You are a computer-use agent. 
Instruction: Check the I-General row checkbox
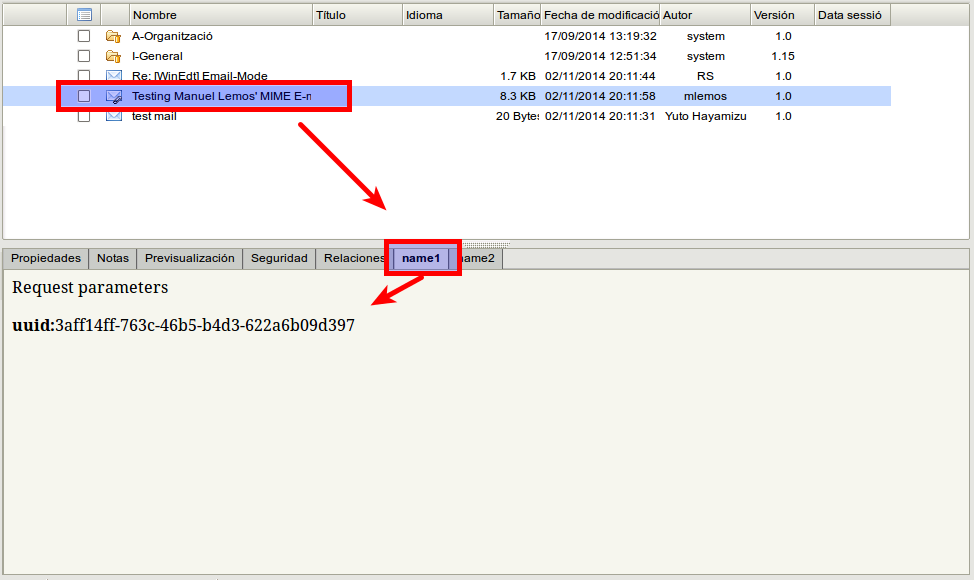pyautogui.click(x=84, y=56)
